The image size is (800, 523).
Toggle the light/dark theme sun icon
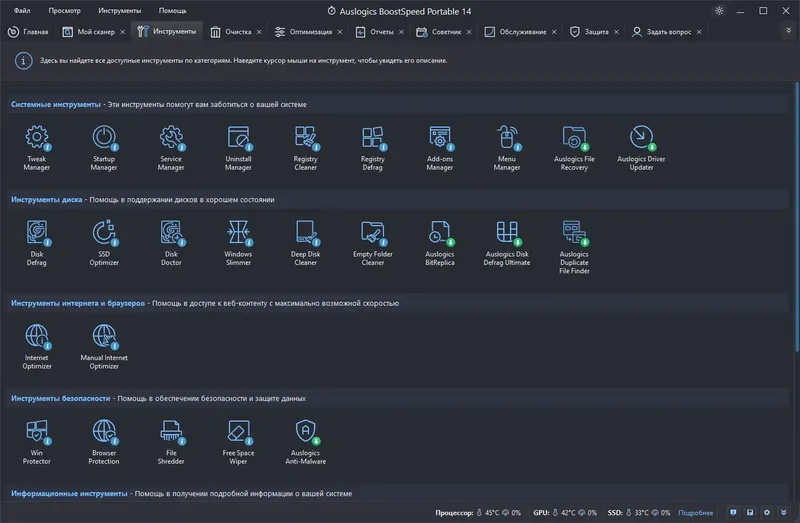click(x=719, y=11)
